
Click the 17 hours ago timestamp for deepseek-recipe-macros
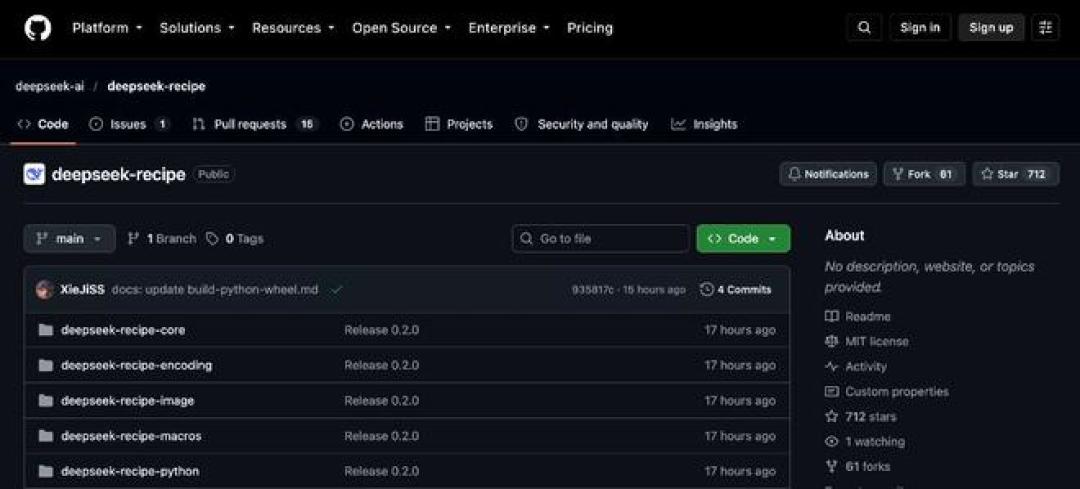coord(740,436)
